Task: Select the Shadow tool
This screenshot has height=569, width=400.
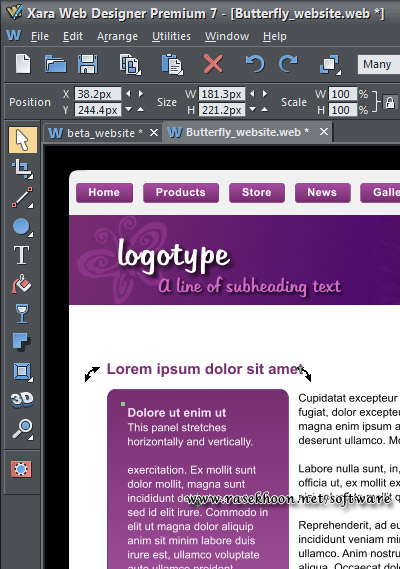Action: coord(22,342)
